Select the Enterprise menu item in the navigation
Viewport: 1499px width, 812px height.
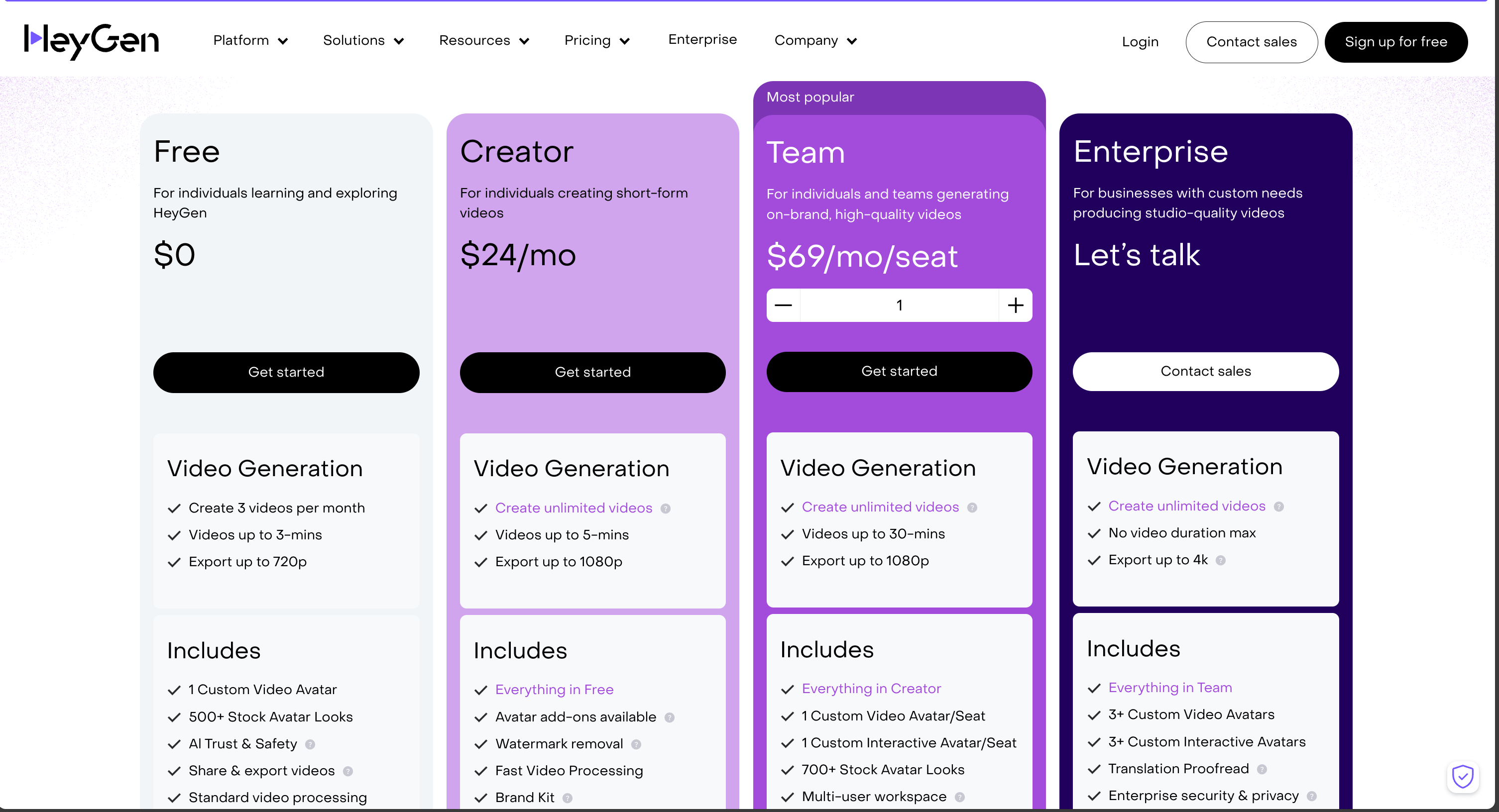(x=702, y=39)
